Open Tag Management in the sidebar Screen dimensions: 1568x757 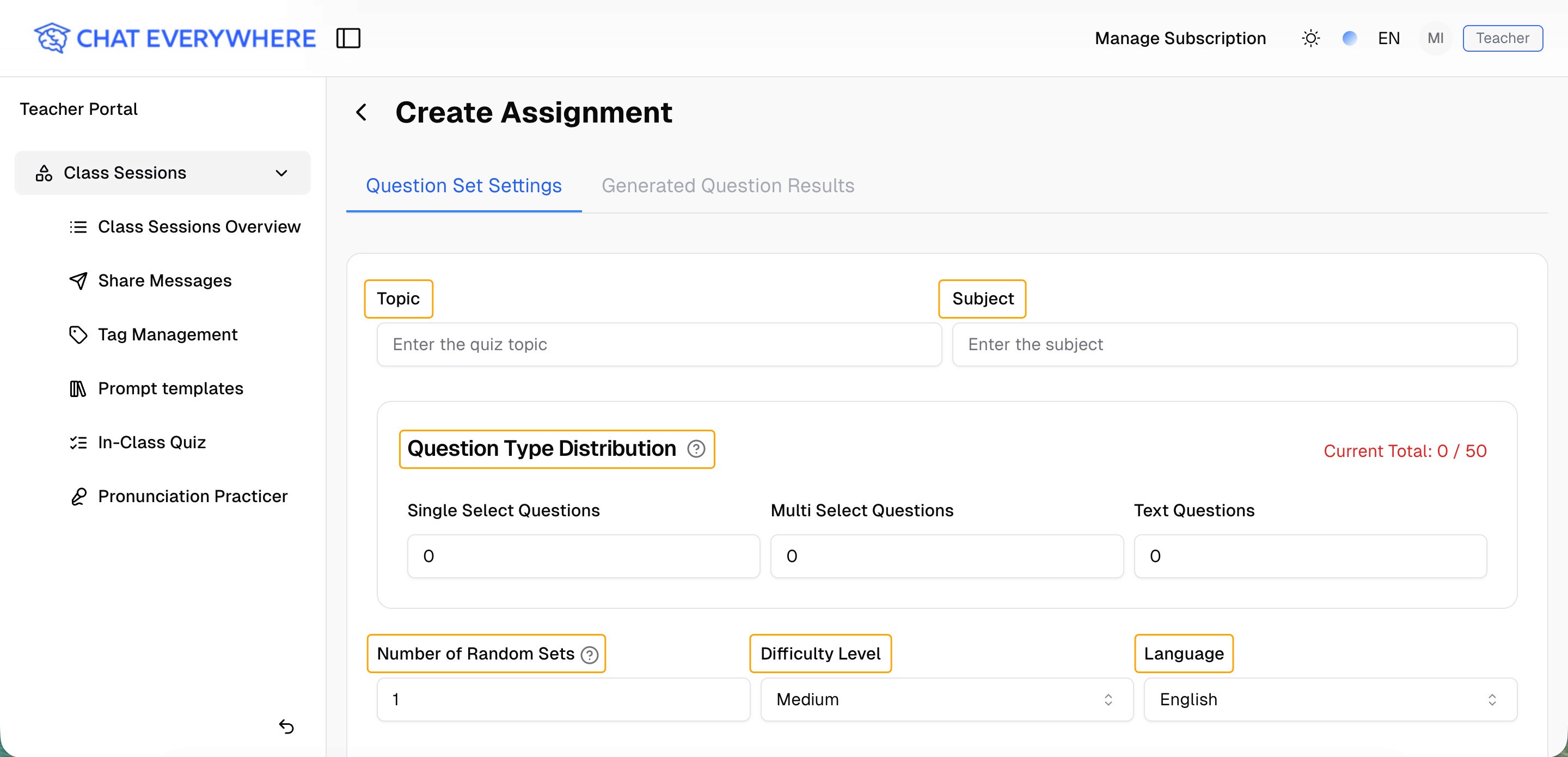tap(167, 334)
